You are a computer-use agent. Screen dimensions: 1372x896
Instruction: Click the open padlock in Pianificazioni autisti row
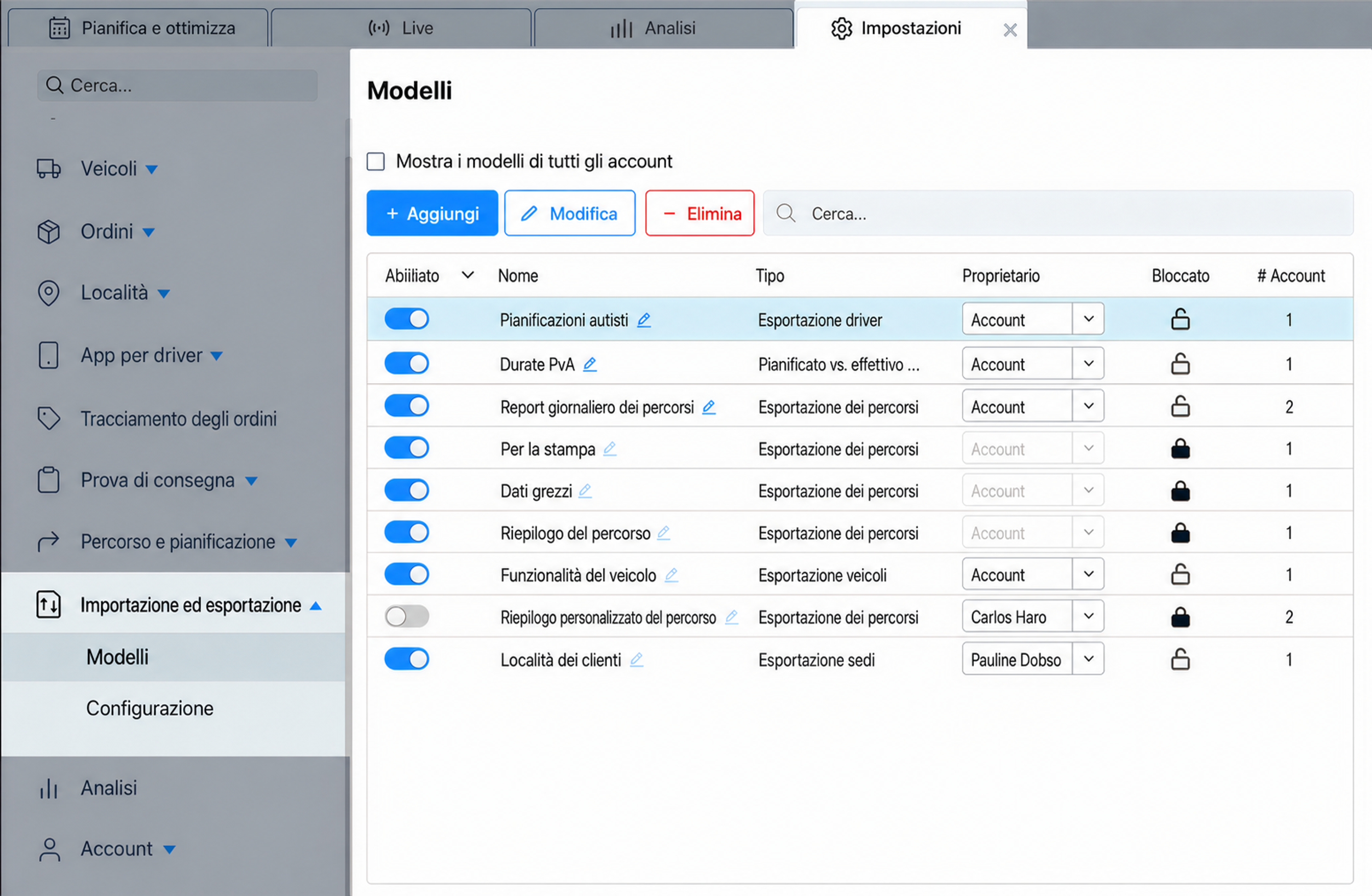click(x=1180, y=319)
